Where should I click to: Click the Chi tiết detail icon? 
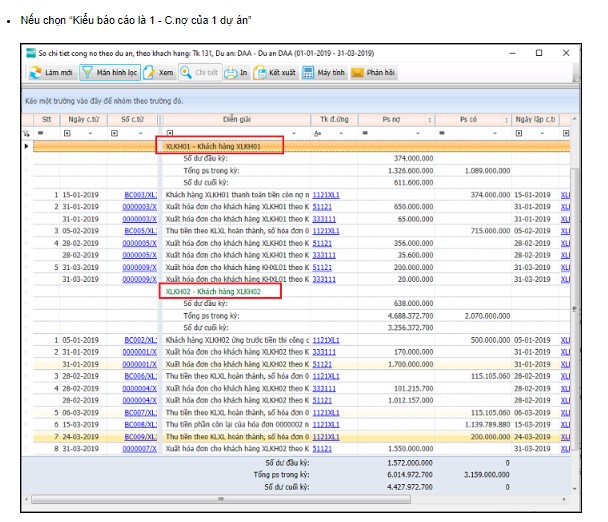click(x=187, y=73)
